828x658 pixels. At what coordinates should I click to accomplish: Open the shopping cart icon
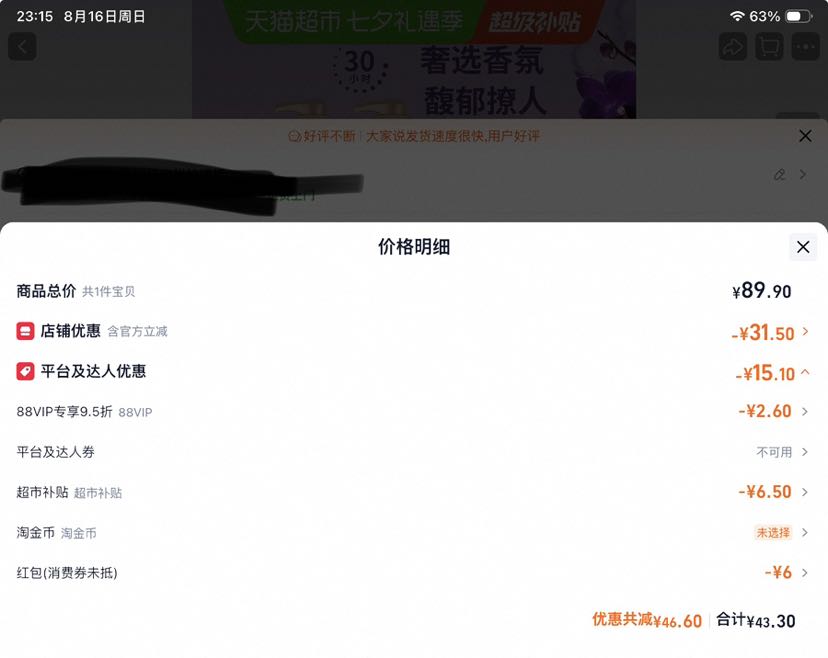tap(769, 47)
